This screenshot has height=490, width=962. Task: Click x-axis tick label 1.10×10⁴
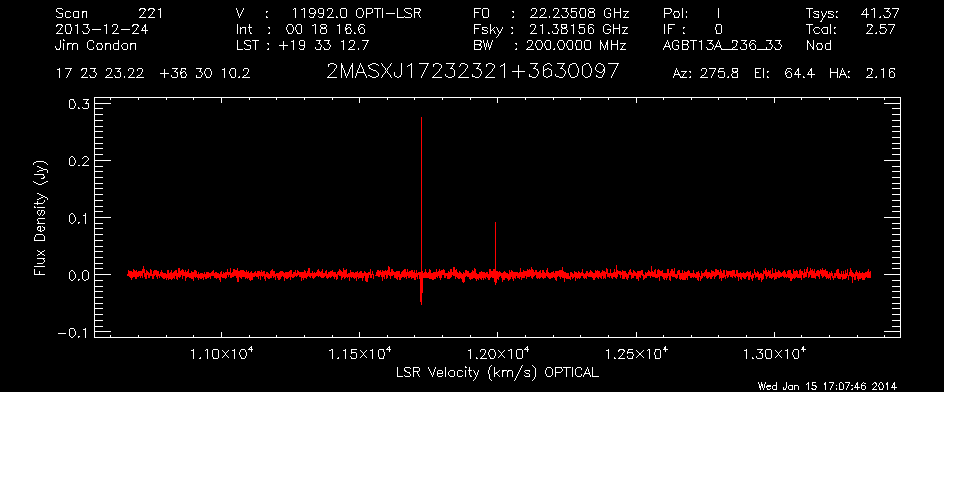coord(221,353)
